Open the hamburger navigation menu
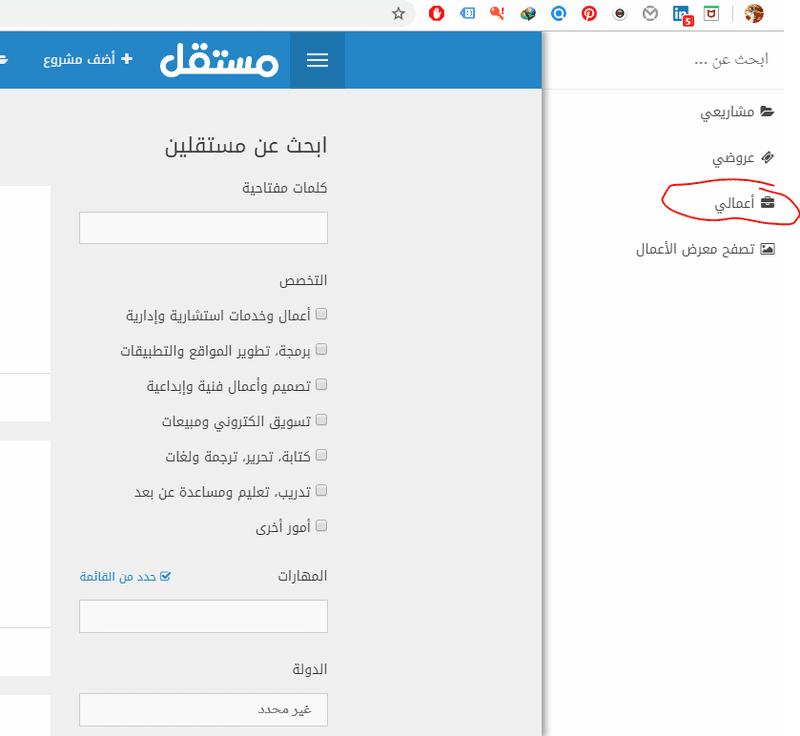The image size is (800, 736). [317, 59]
